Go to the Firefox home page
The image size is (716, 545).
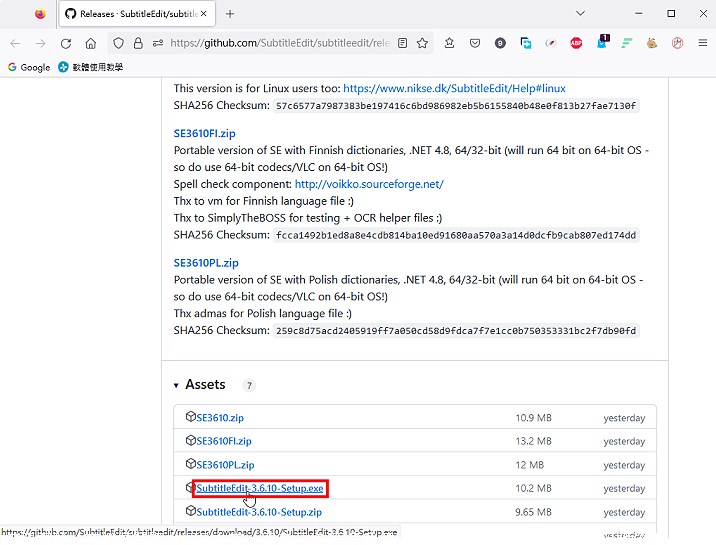coord(91,44)
